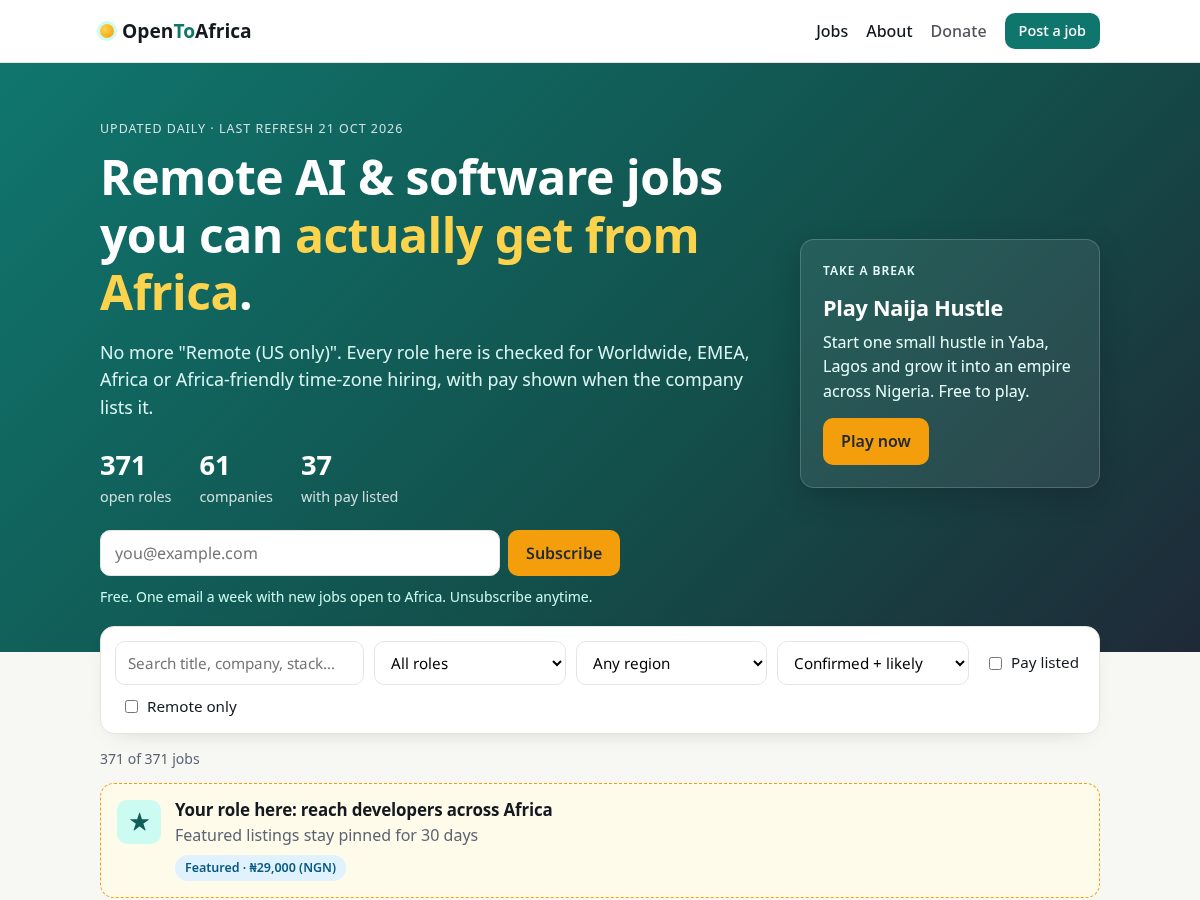Click the star icon in featured listing
The width and height of the screenshot is (1200, 900).
(139, 822)
